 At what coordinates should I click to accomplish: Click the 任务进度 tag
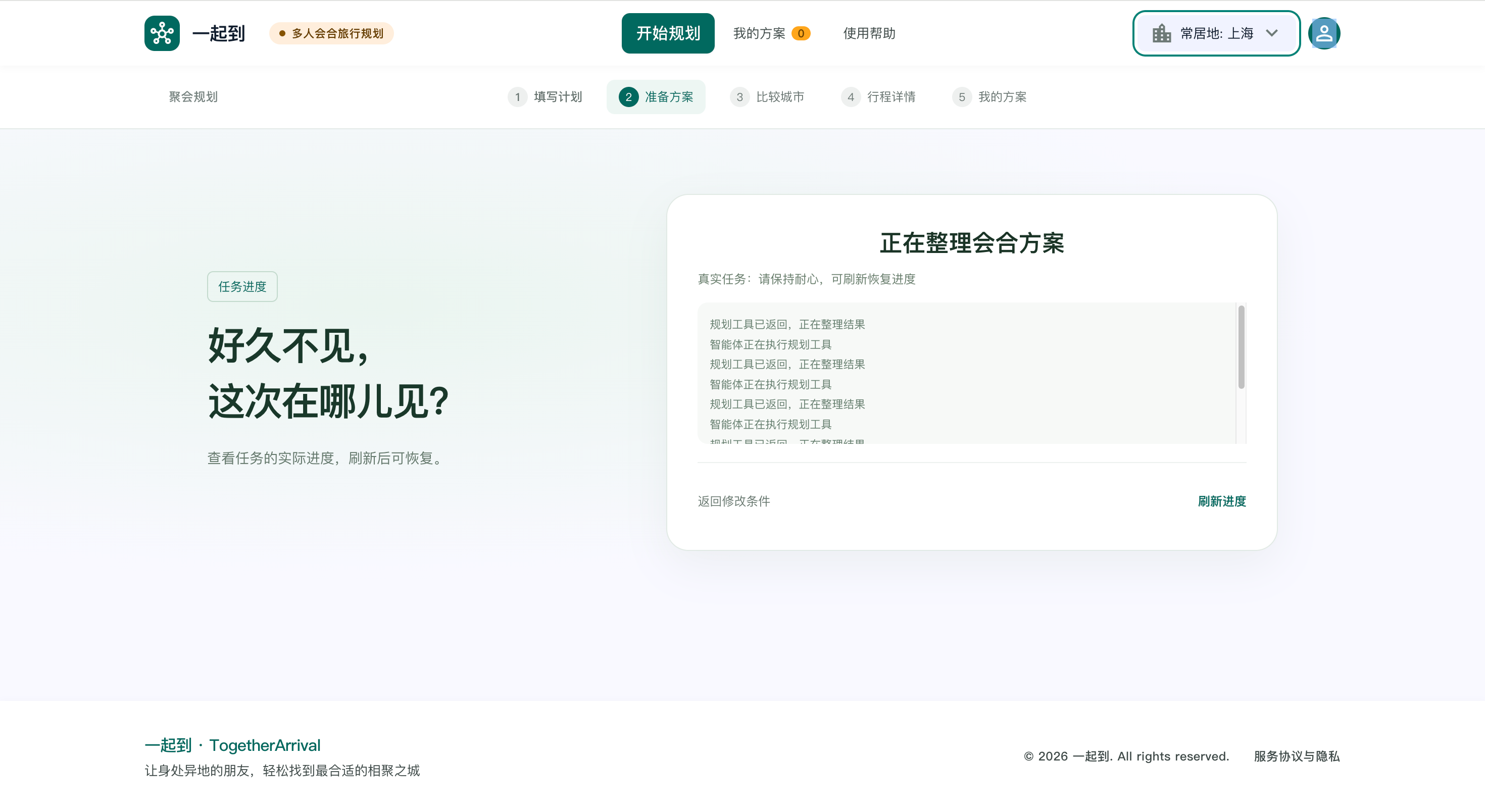click(242, 286)
